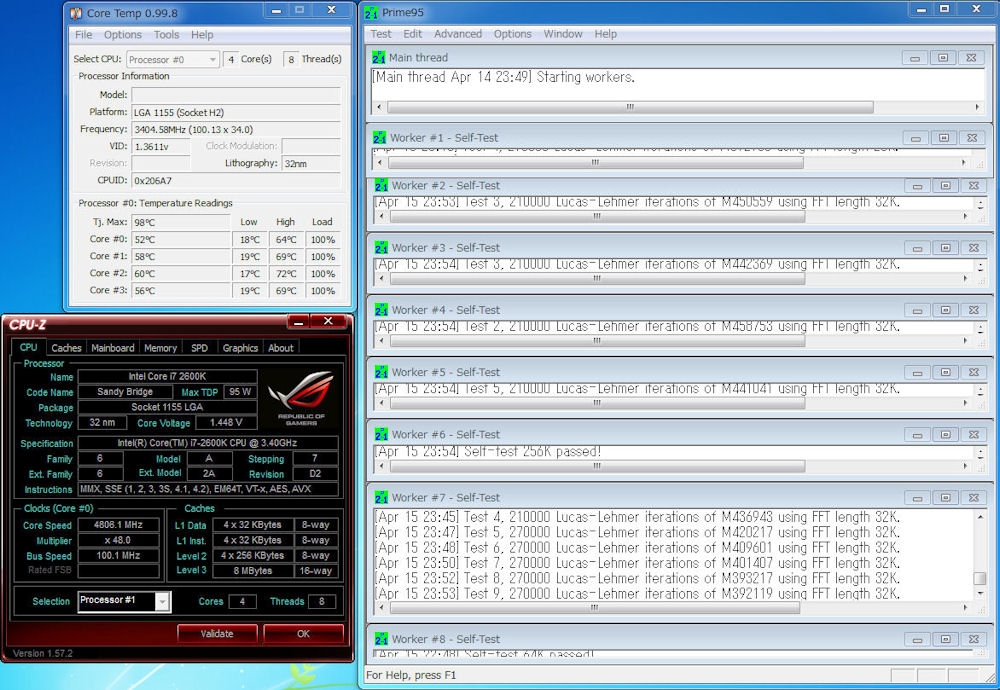Switch to the CPU-Z Mainboard tab
Viewport: 1000px width, 690px height.
point(113,348)
